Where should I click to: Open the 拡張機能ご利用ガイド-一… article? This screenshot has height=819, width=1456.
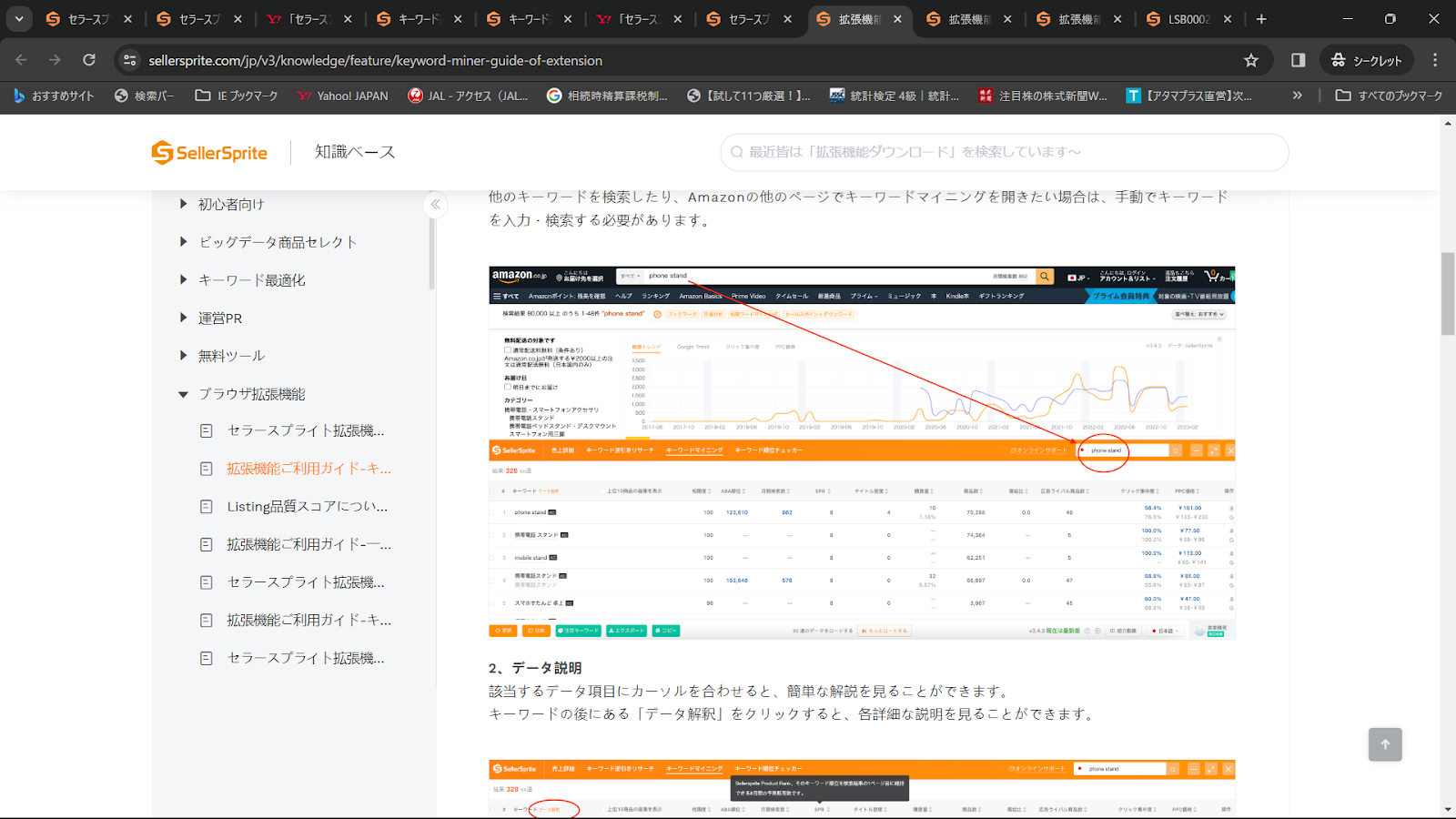point(308,544)
